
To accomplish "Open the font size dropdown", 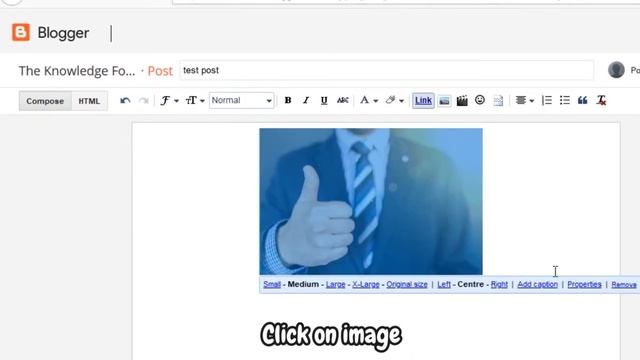I will click(x=195, y=100).
